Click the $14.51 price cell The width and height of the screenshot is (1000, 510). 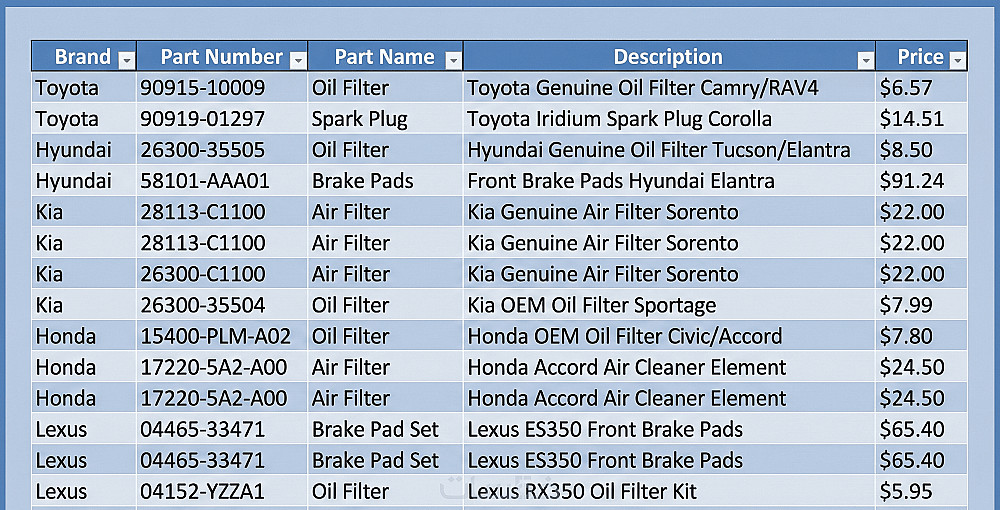point(911,119)
